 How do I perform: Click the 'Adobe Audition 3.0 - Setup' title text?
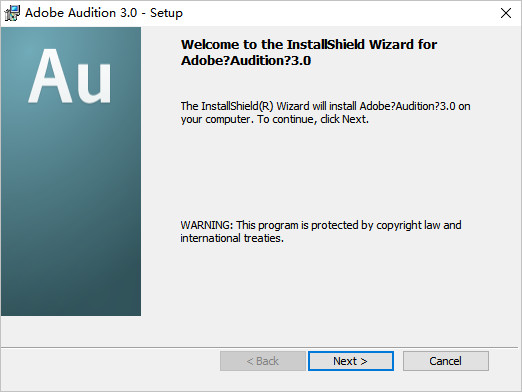point(104,13)
